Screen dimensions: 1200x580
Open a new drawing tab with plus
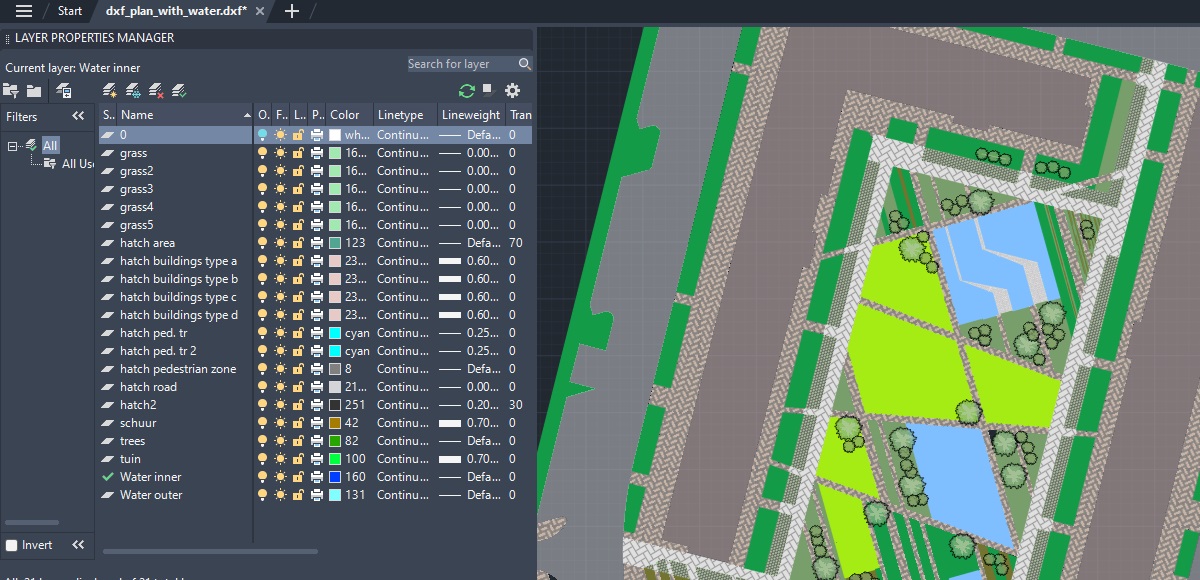[x=292, y=11]
